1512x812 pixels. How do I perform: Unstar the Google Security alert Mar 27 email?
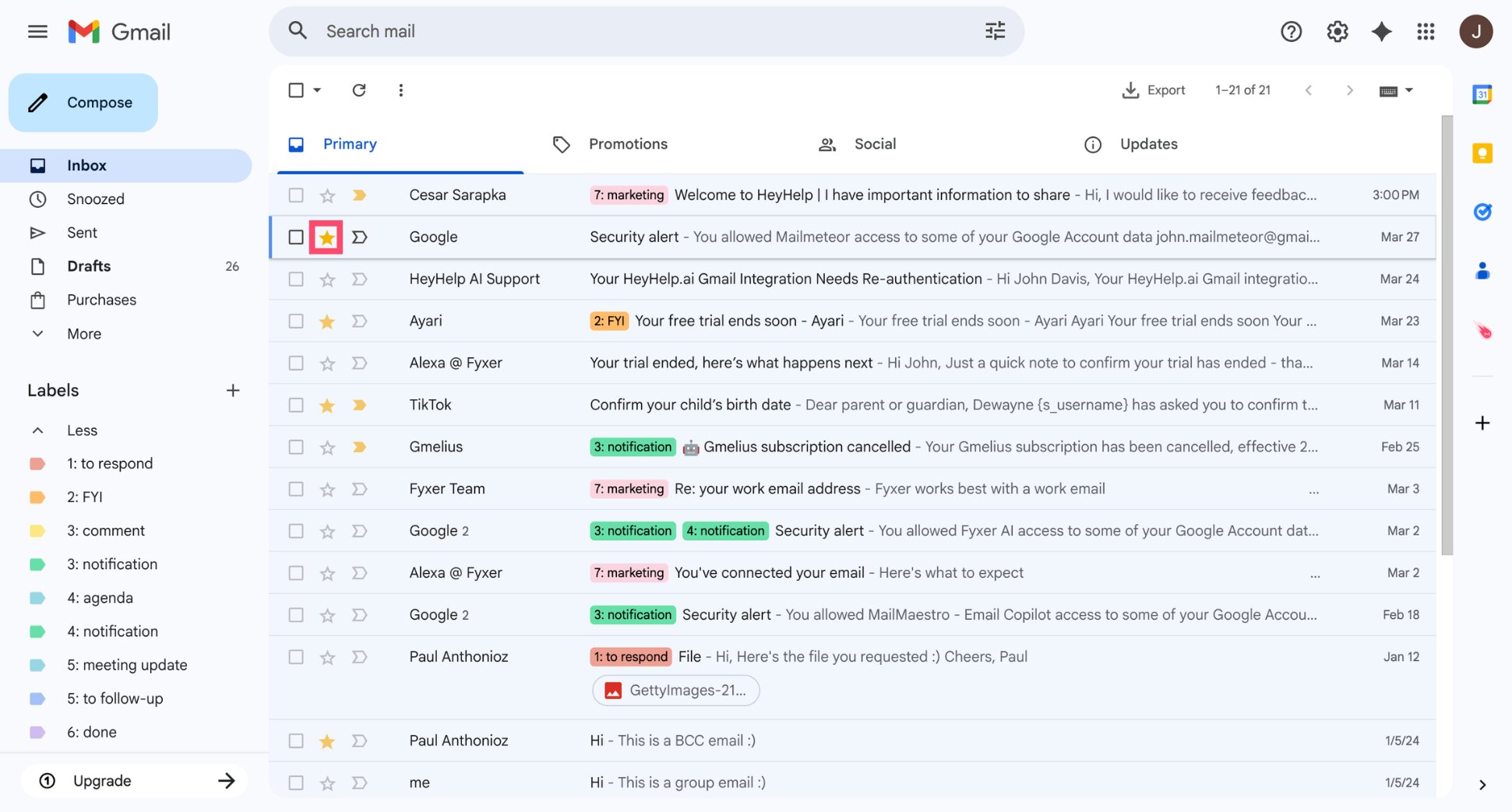click(x=326, y=237)
